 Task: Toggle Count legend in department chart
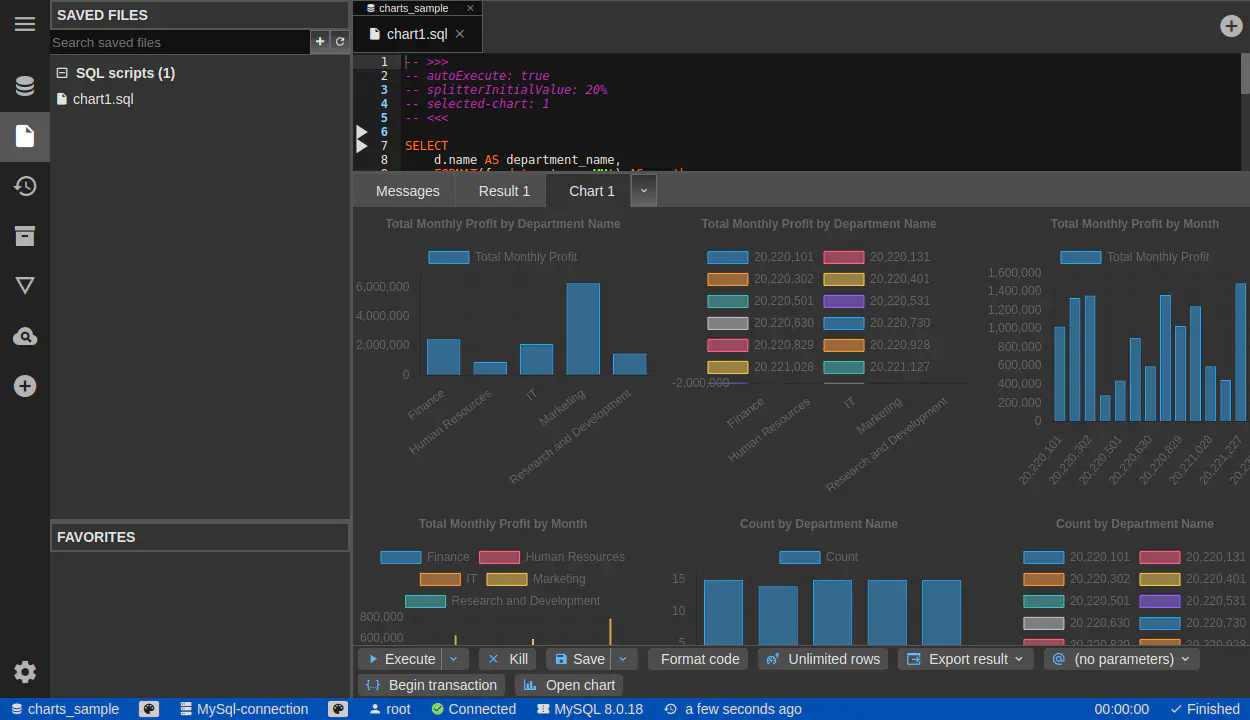799,557
